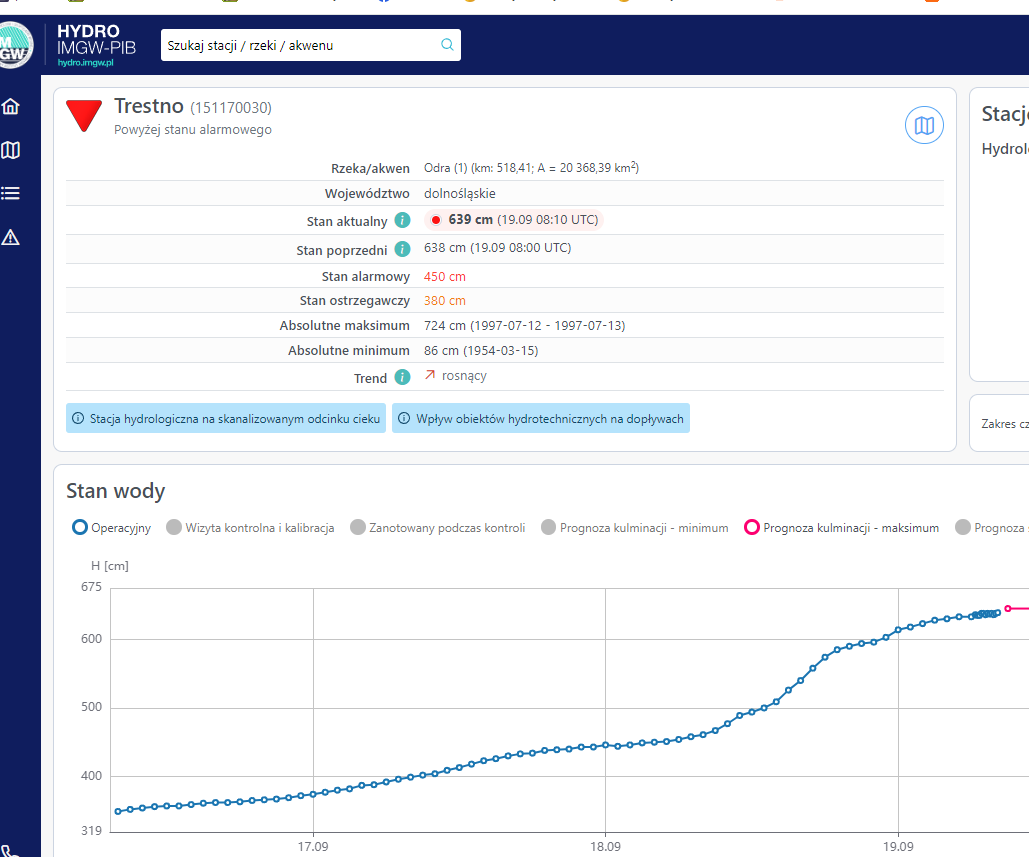Click info icon next to Stan aktualny
The image size is (1029, 857).
tap(402, 220)
